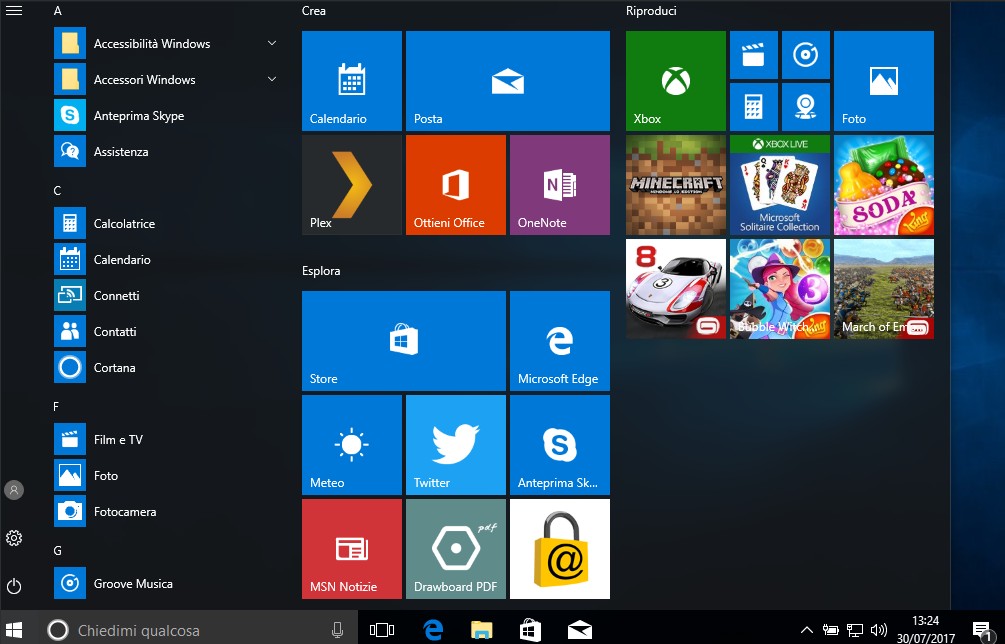Open Assistenza from the app list
Image resolution: width=1005 pixels, height=644 pixels.
(168, 151)
